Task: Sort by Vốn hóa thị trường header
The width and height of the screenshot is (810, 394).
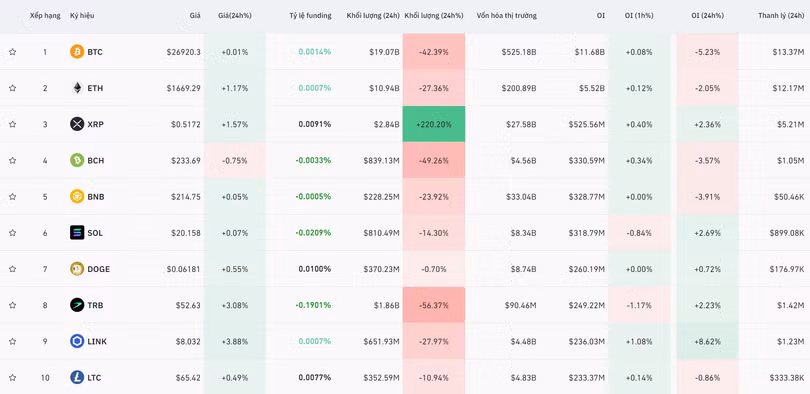Action: click(506, 15)
